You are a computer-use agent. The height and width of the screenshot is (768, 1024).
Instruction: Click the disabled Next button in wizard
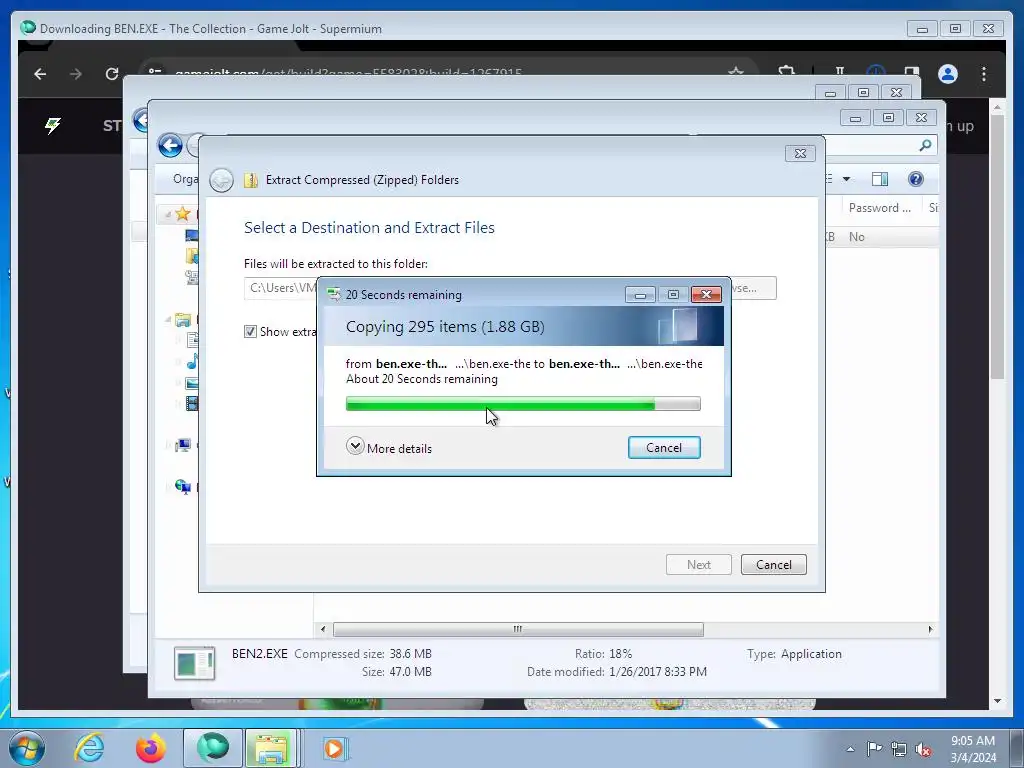(698, 564)
